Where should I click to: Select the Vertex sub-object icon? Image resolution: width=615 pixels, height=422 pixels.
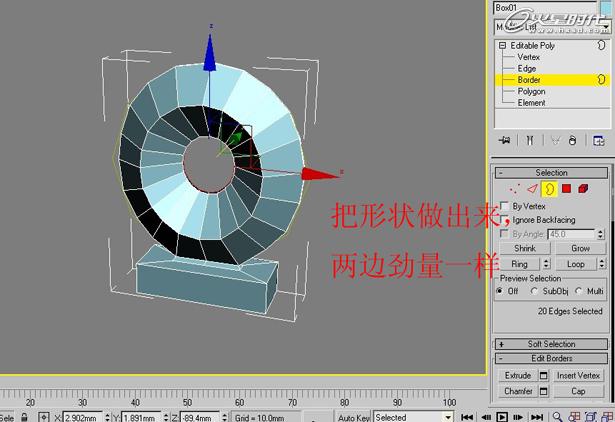[x=515, y=188]
